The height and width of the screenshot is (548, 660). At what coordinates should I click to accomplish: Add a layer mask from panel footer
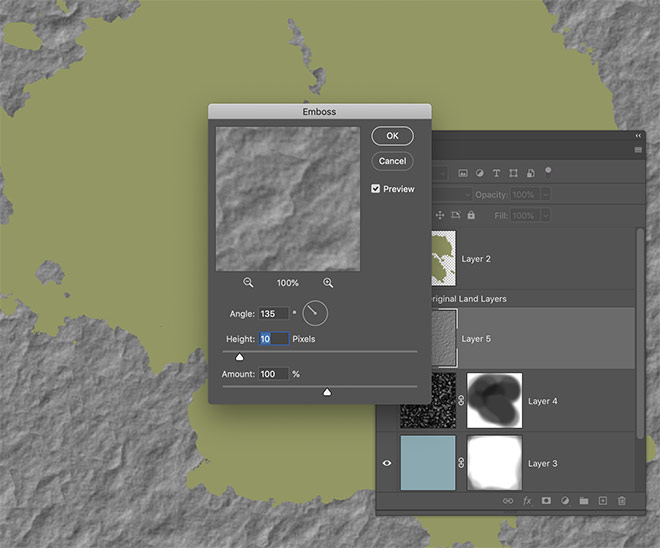pyautogui.click(x=546, y=500)
